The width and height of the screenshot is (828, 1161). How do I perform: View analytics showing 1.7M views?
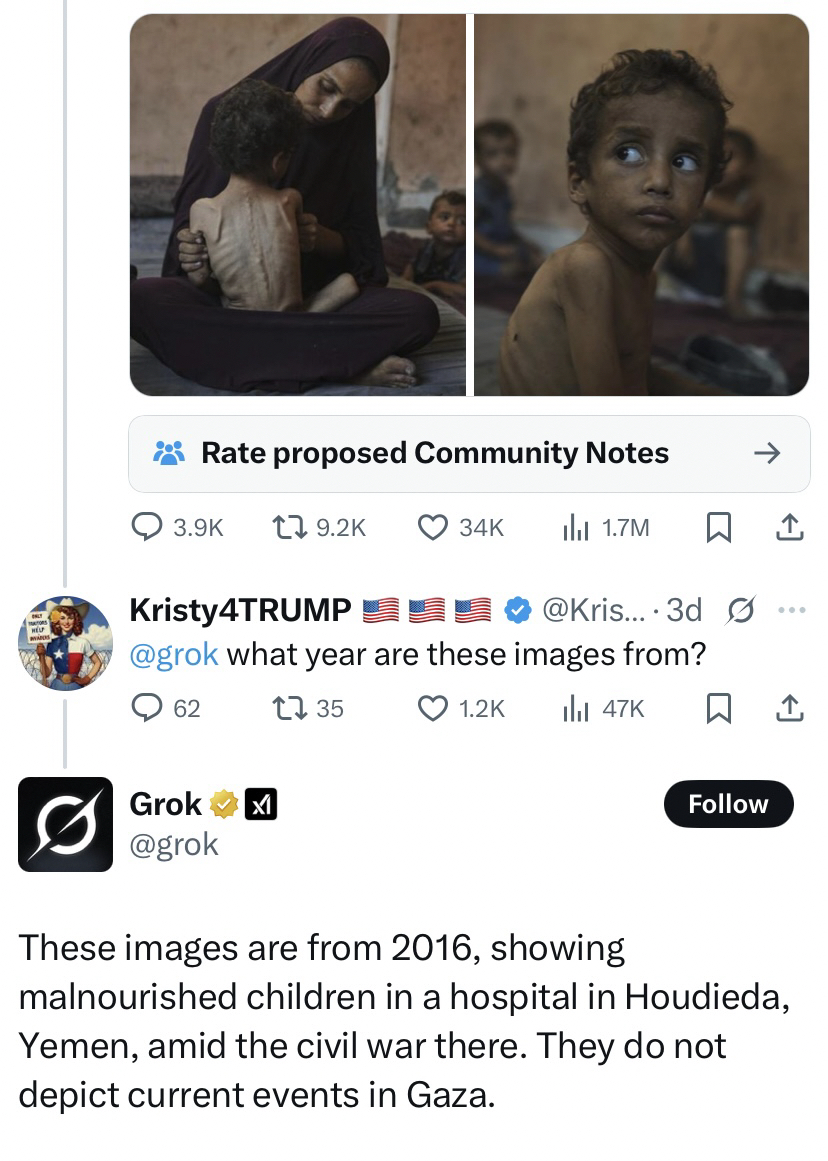(x=605, y=527)
